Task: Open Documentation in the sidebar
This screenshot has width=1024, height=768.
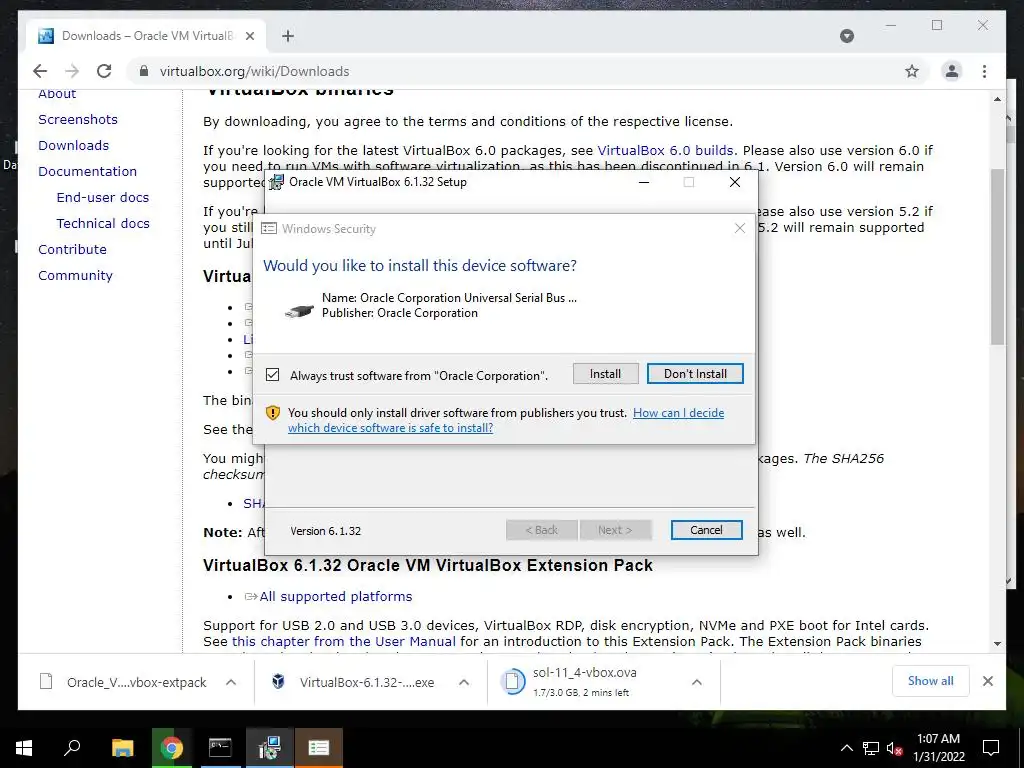Action: [88, 171]
